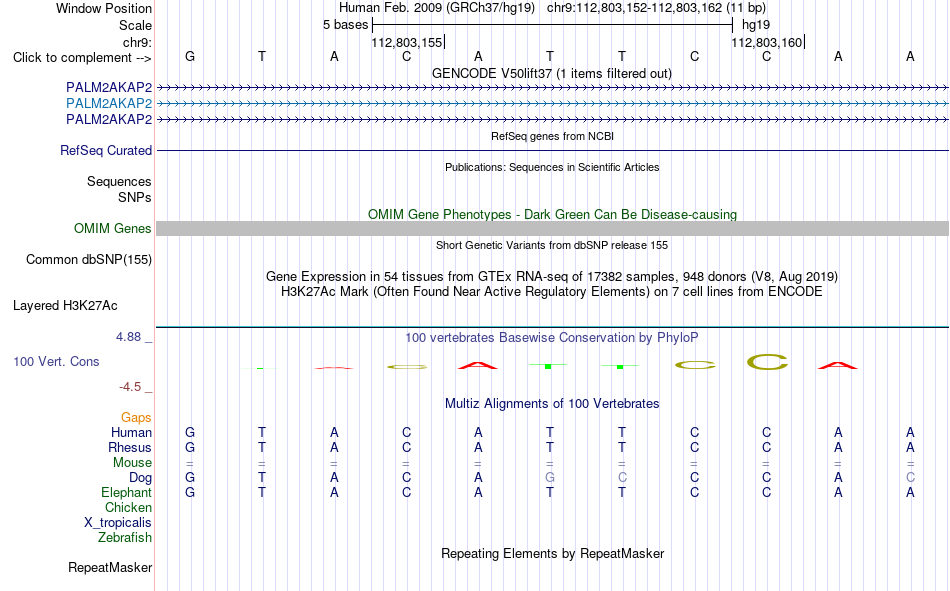Select the Chicken species label
Image resolution: width=950 pixels, height=591 pixels.
pos(128,507)
